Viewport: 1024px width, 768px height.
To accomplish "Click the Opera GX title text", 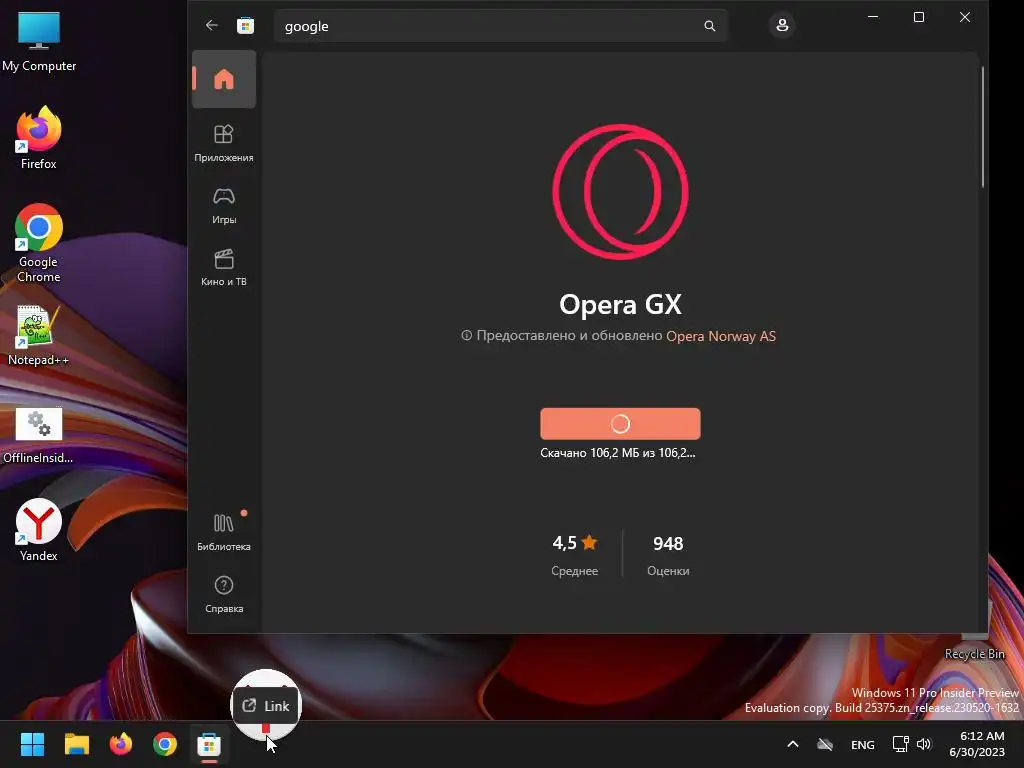I will 620,304.
